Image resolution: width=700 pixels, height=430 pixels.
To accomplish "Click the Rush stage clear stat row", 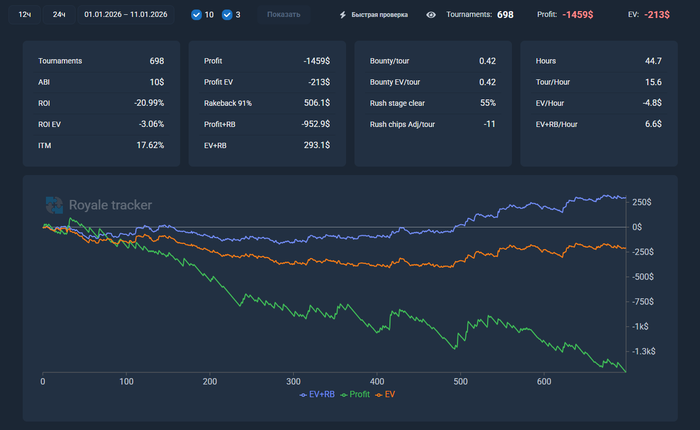I will (x=432, y=103).
